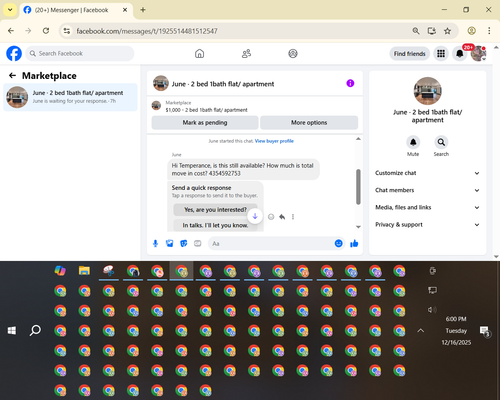Reload the page
This screenshot has height=400, width=500.
(46, 31)
